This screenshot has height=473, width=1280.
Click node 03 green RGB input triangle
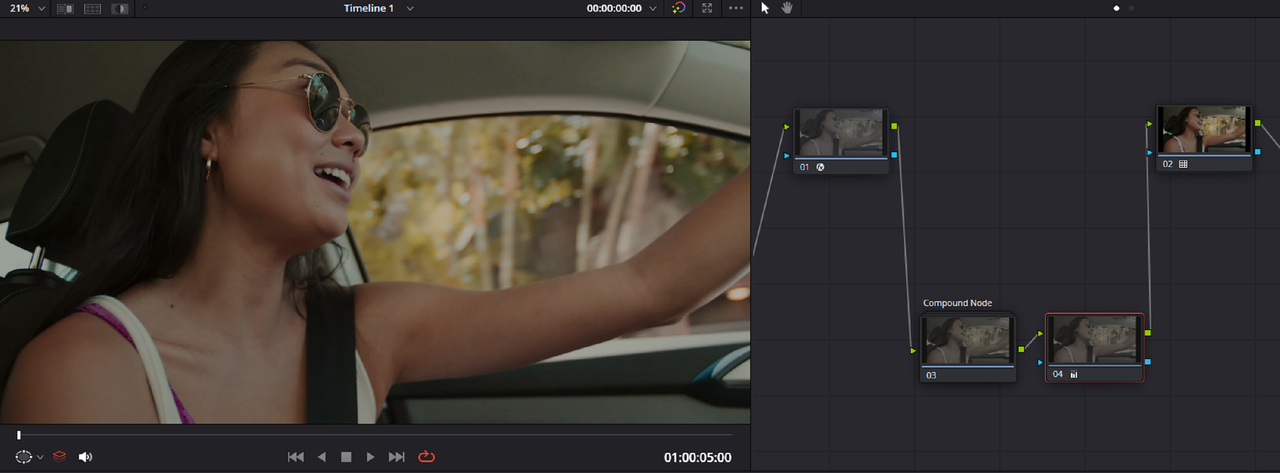click(x=914, y=351)
